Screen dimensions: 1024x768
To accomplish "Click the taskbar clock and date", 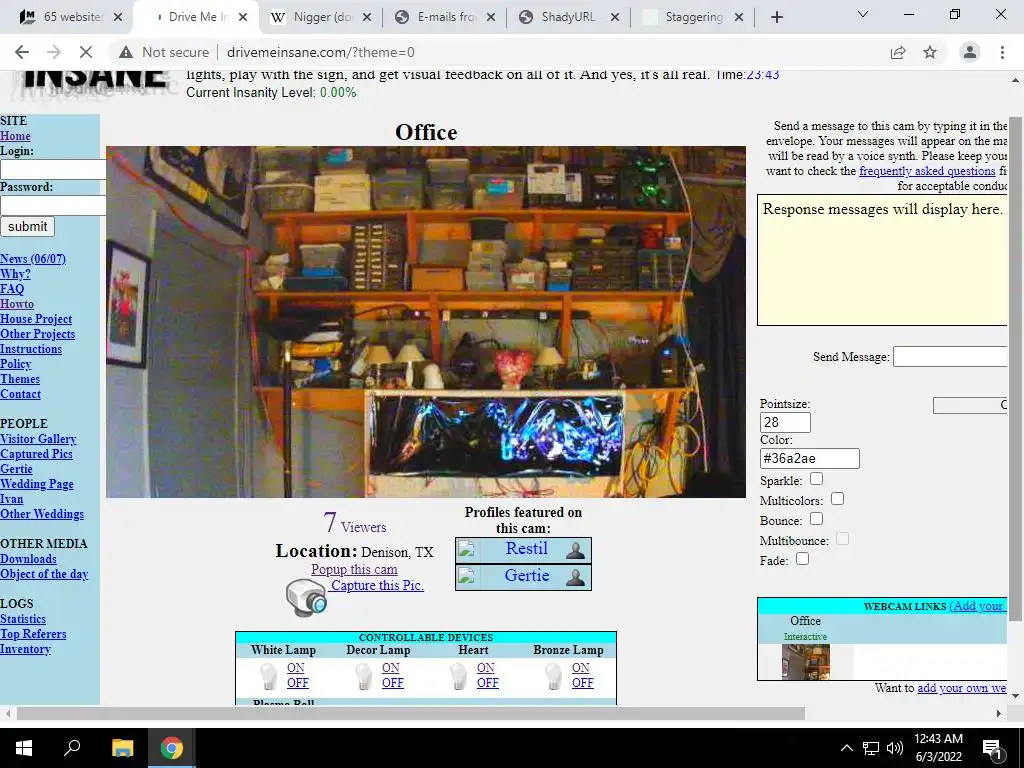I will coord(938,748).
